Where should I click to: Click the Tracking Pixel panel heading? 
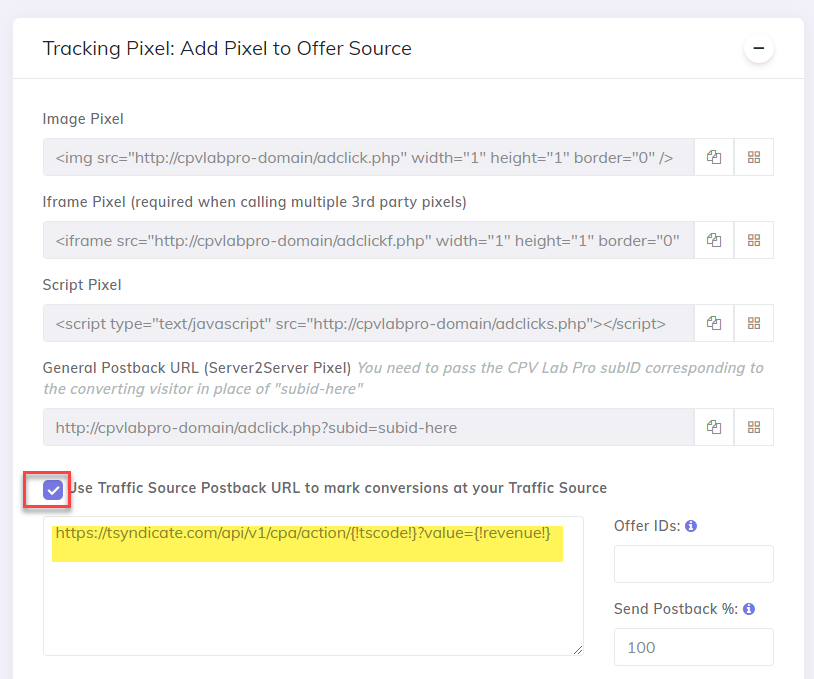(227, 48)
